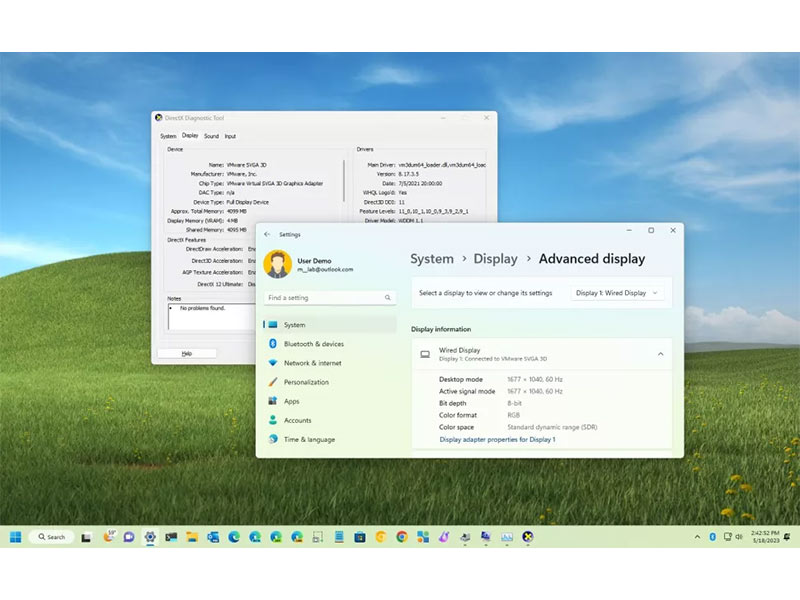Viewport: 800px width, 600px height.
Task: Click the Notes box showing No problems found
Action: tap(212, 316)
